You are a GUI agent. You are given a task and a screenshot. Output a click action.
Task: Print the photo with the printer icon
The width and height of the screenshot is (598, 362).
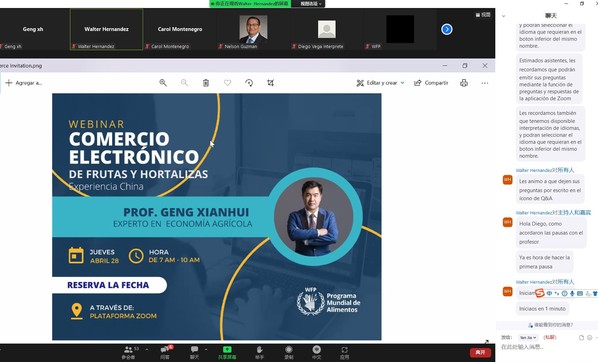[x=464, y=83]
